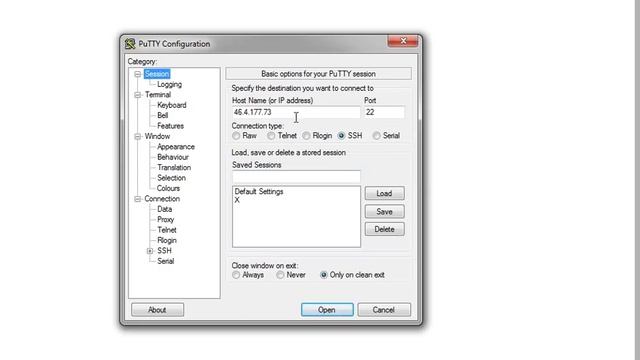This screenshot has height=360, width=640.
Task: Click the Delete session button
Action: tap(384, 229)
